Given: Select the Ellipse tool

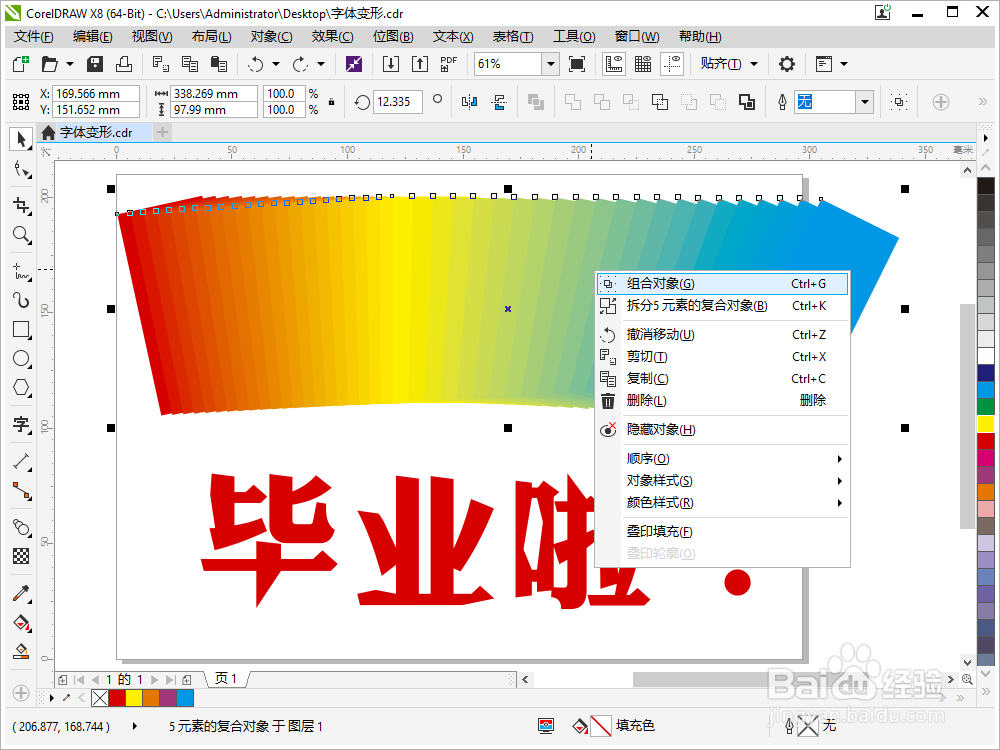Looking at the screenshot, I should pos(21,358).
